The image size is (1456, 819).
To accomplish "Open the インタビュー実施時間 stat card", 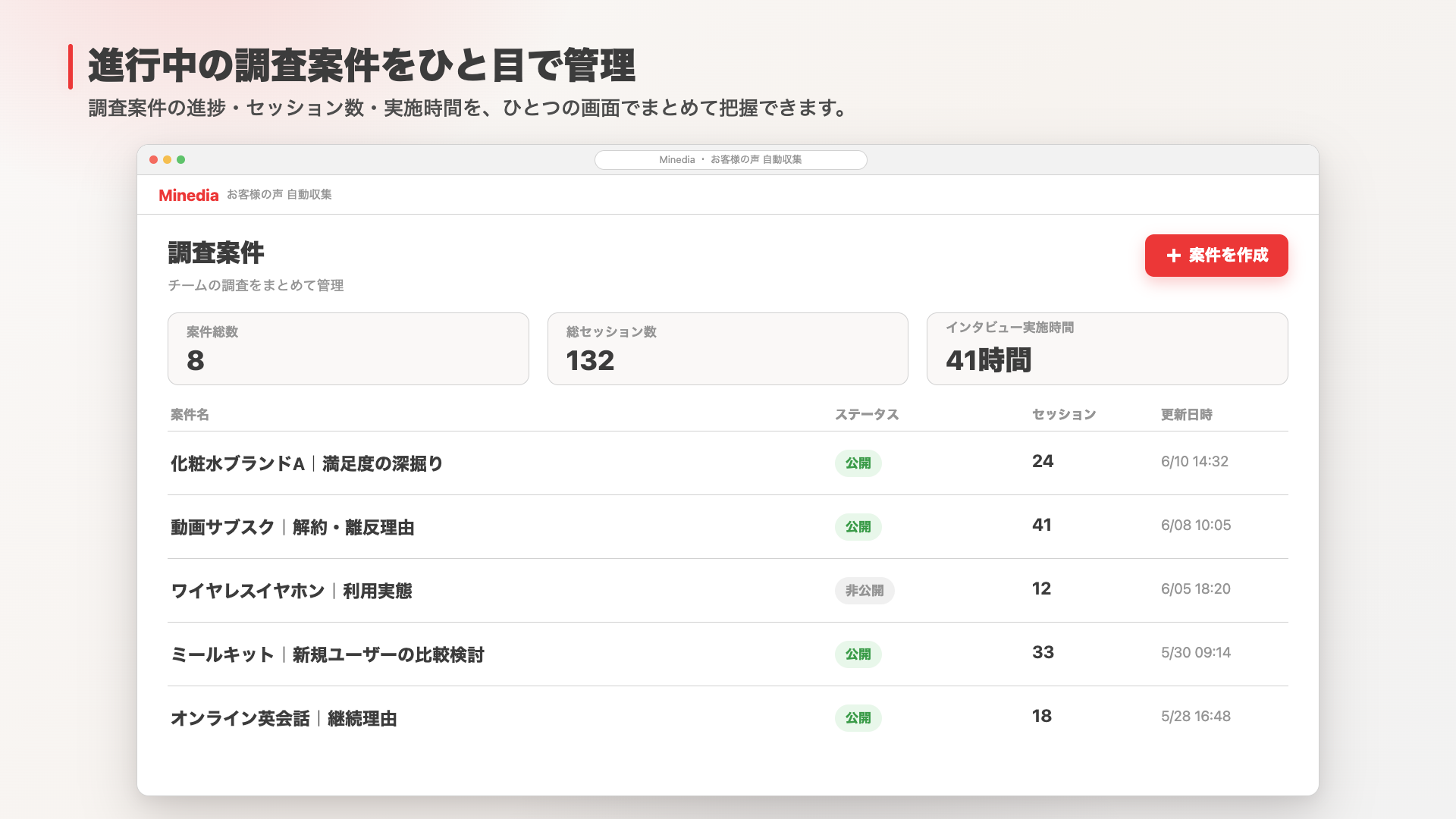I will (1107, 349).
